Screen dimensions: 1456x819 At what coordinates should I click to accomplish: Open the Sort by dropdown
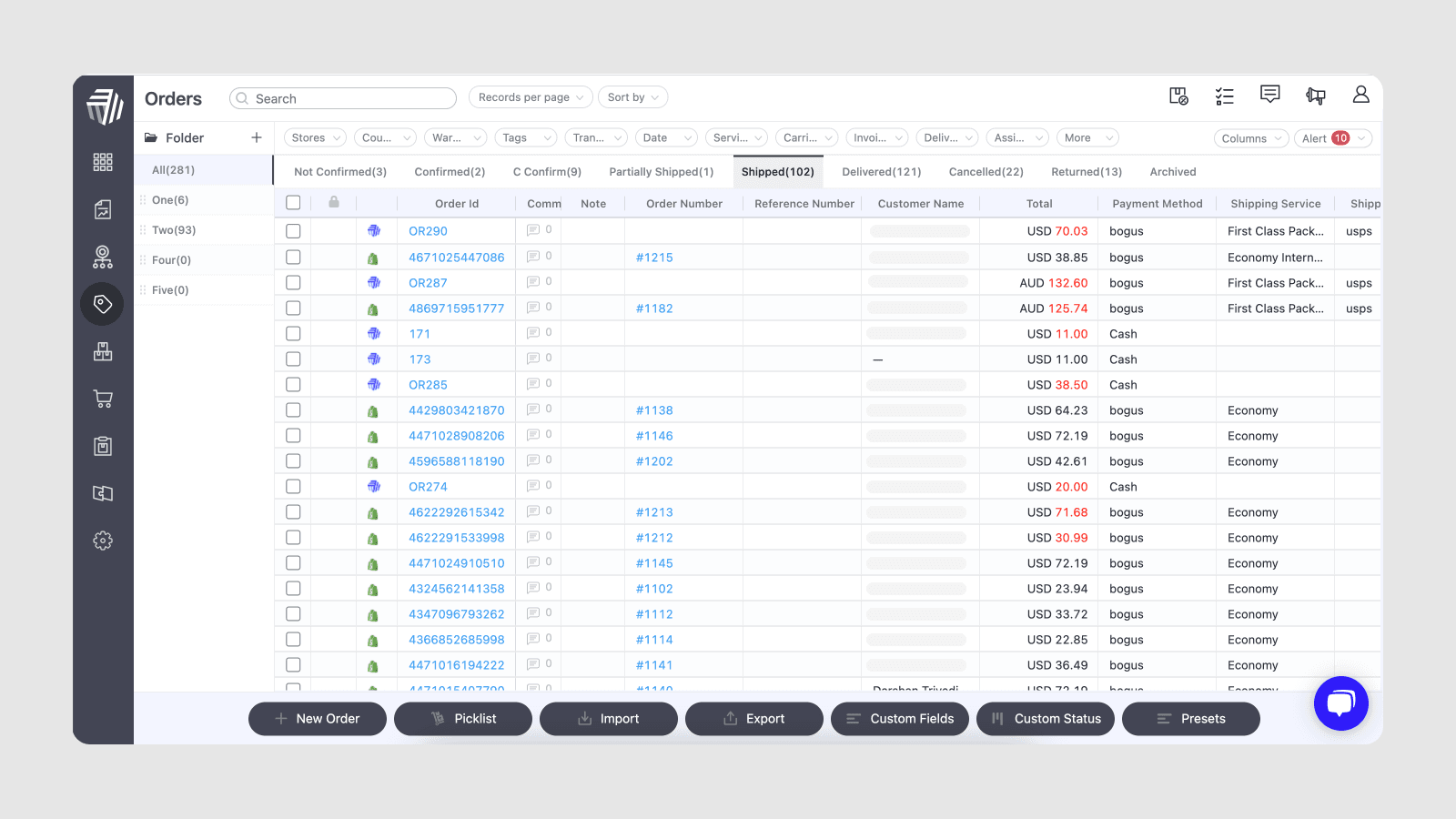pos(632,97)
